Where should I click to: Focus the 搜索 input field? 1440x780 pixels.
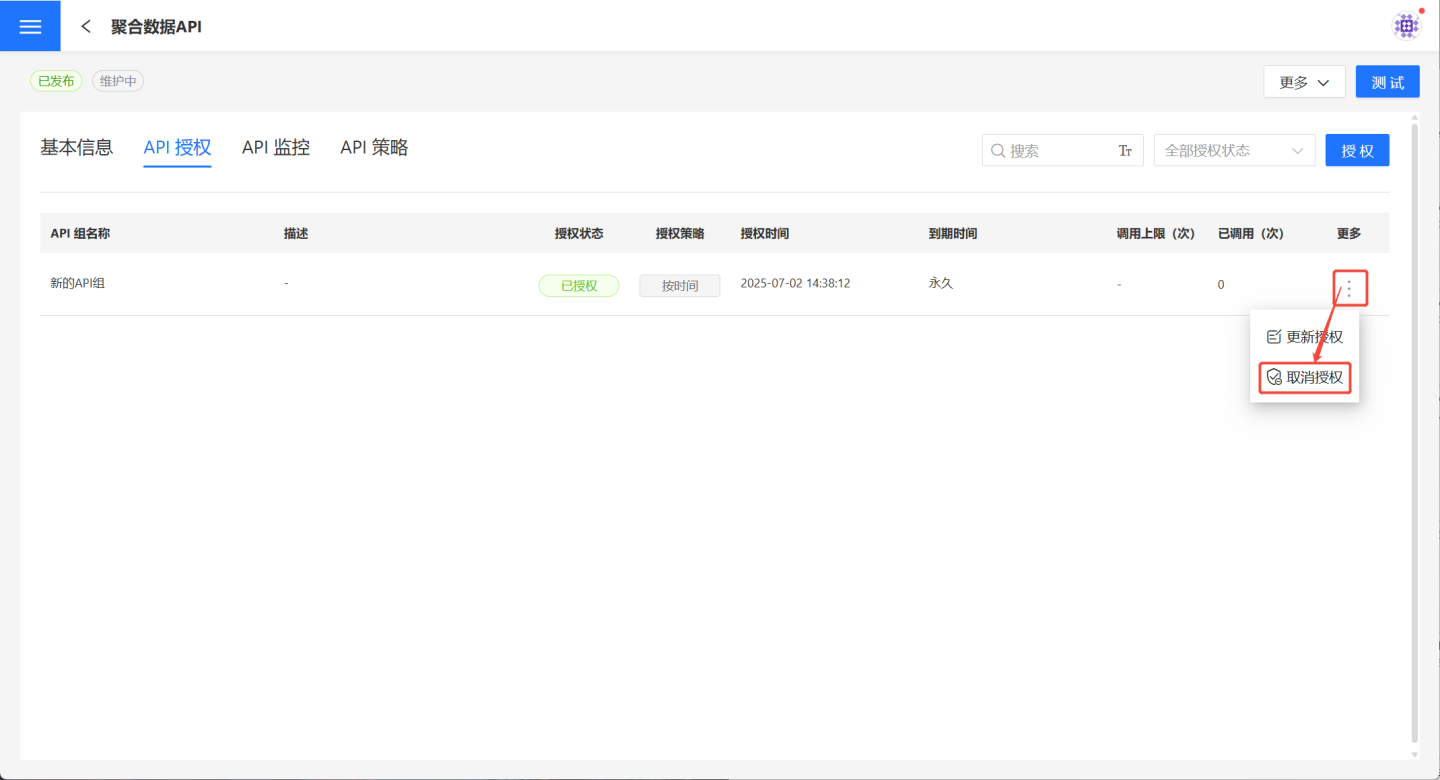(1058, 151)
